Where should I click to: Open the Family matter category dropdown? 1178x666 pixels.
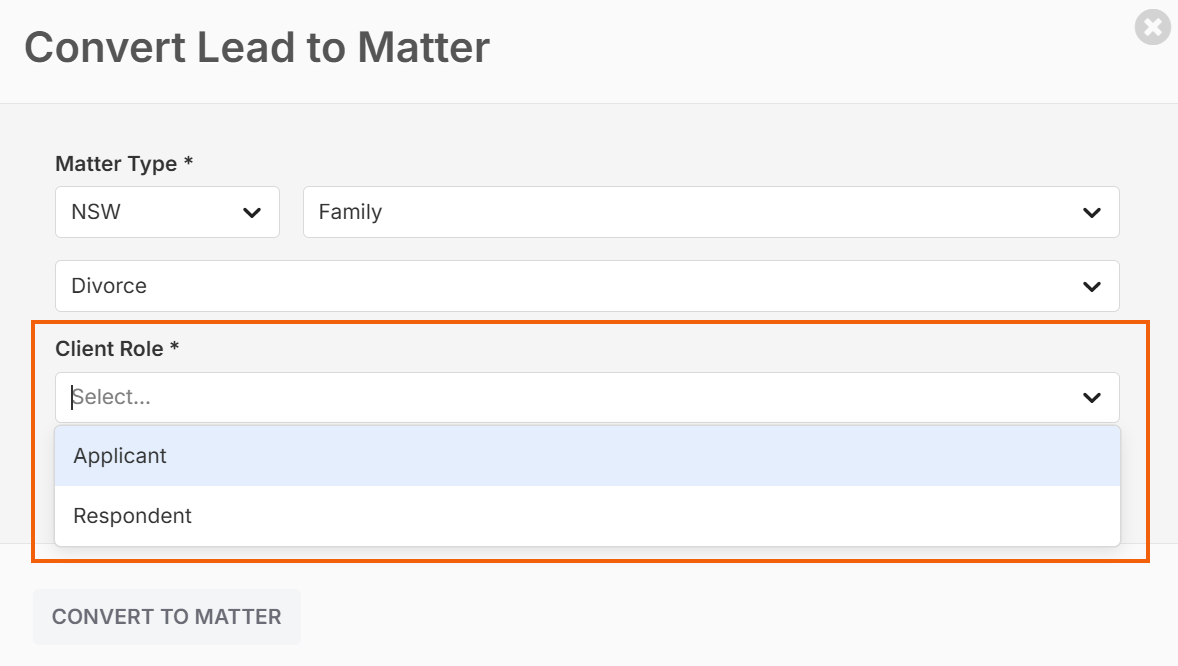(x=711, y=212)
